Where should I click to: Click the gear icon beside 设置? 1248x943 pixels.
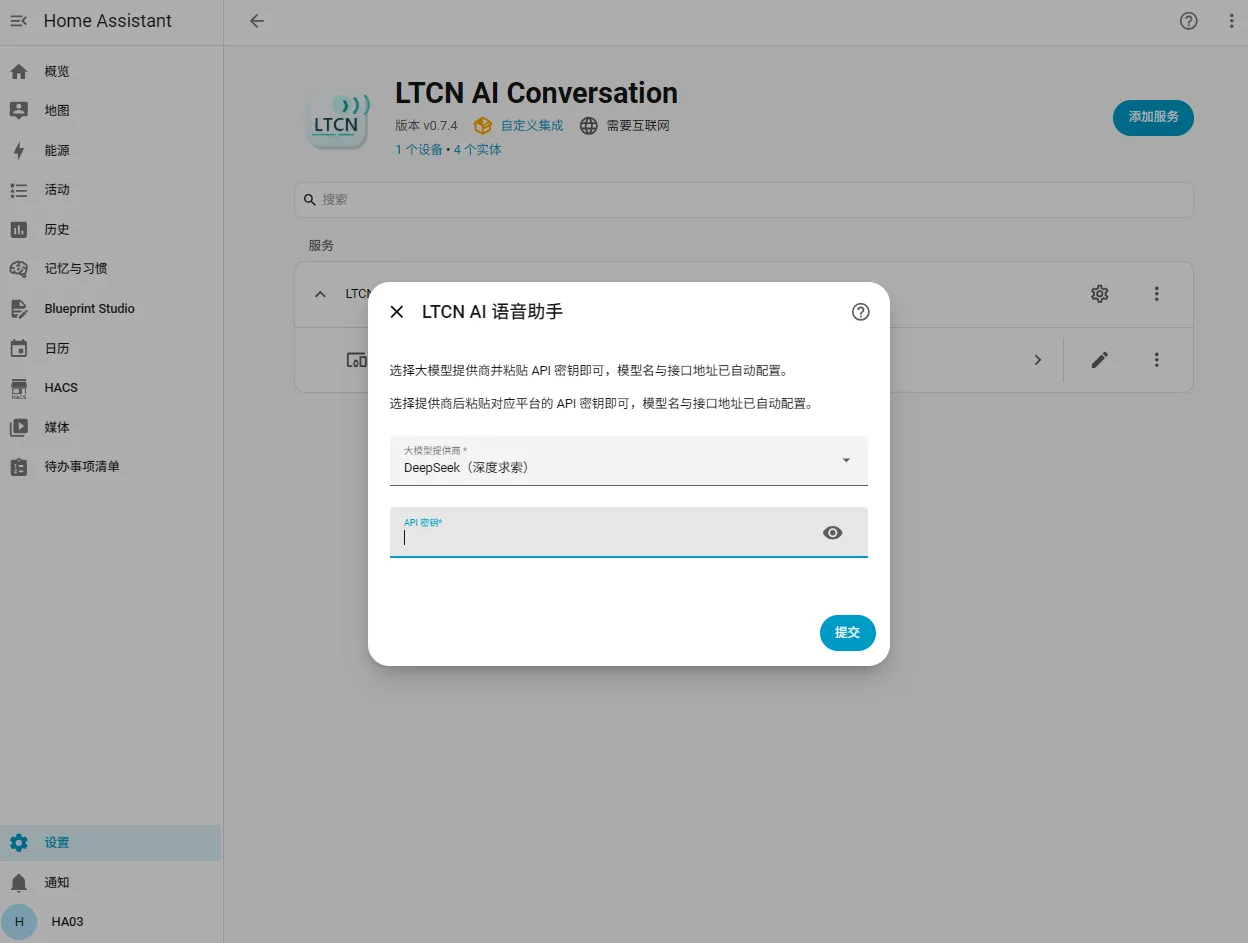click(x=19, y=843)
